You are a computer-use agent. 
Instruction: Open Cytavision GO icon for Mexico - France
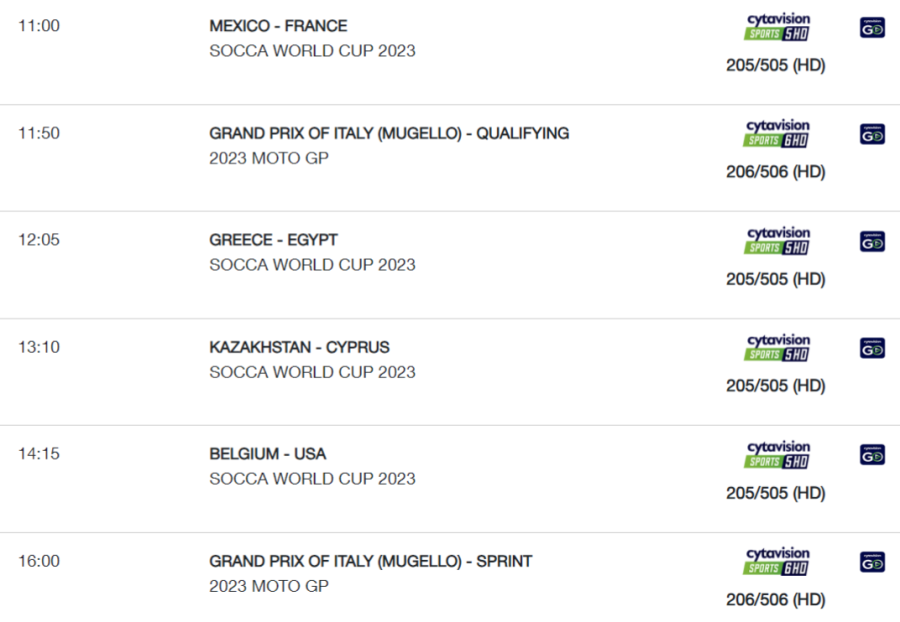(872, 28)
